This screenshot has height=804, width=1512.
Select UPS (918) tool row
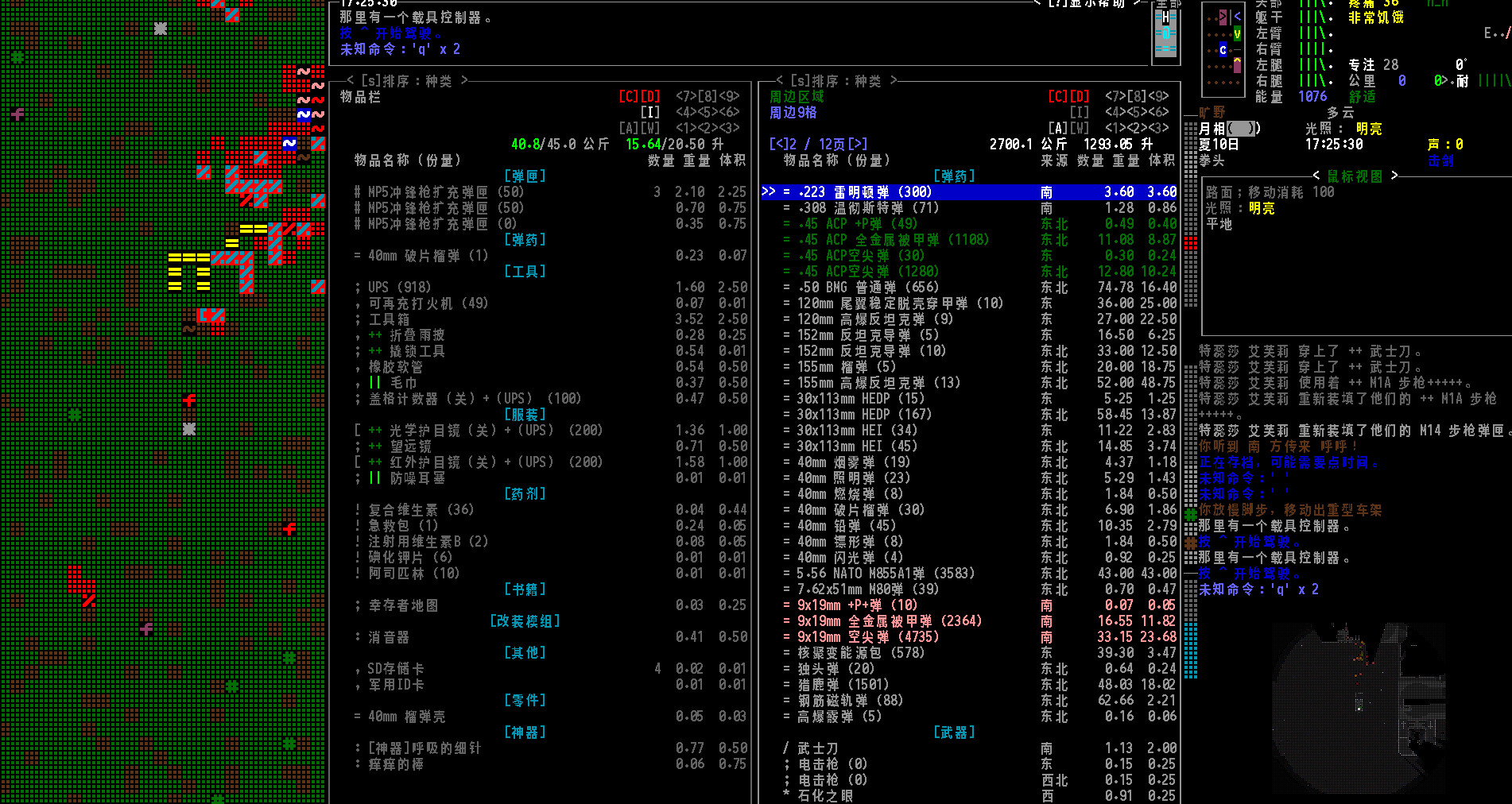pyautogui.click(x=549, y=288)
